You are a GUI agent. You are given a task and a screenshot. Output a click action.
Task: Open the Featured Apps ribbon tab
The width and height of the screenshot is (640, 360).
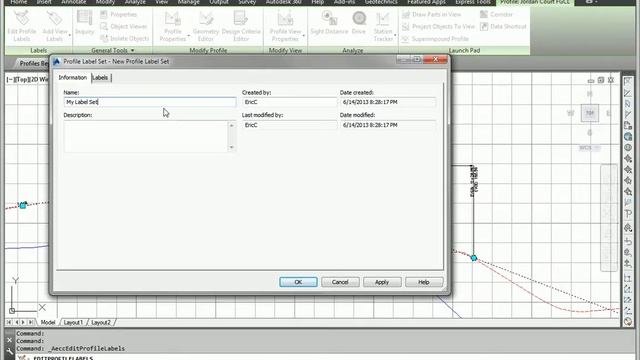click(x=426, y=2)
